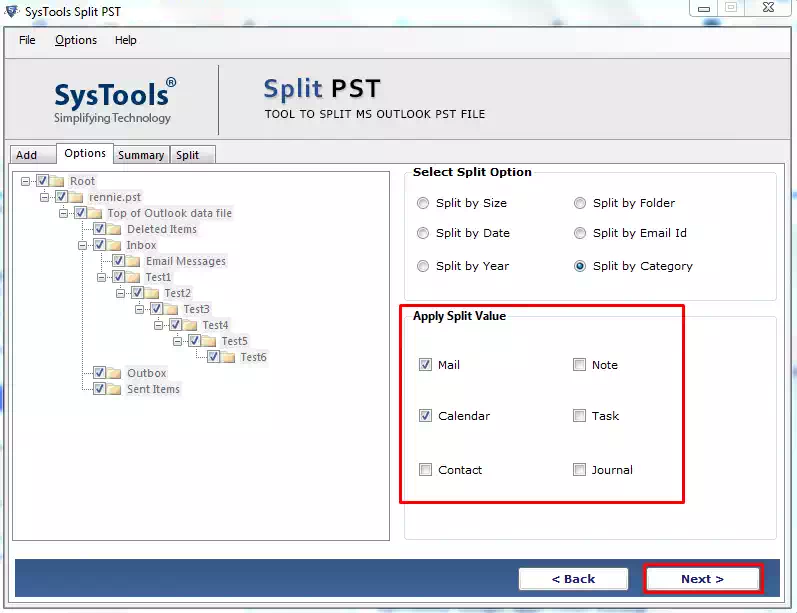Minimize the Split PST window
797x613 pixels.
703,8
